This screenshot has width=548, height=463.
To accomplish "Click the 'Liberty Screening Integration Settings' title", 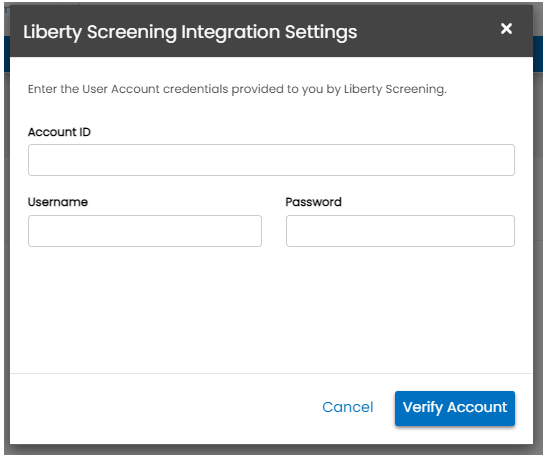I will 190,32.
